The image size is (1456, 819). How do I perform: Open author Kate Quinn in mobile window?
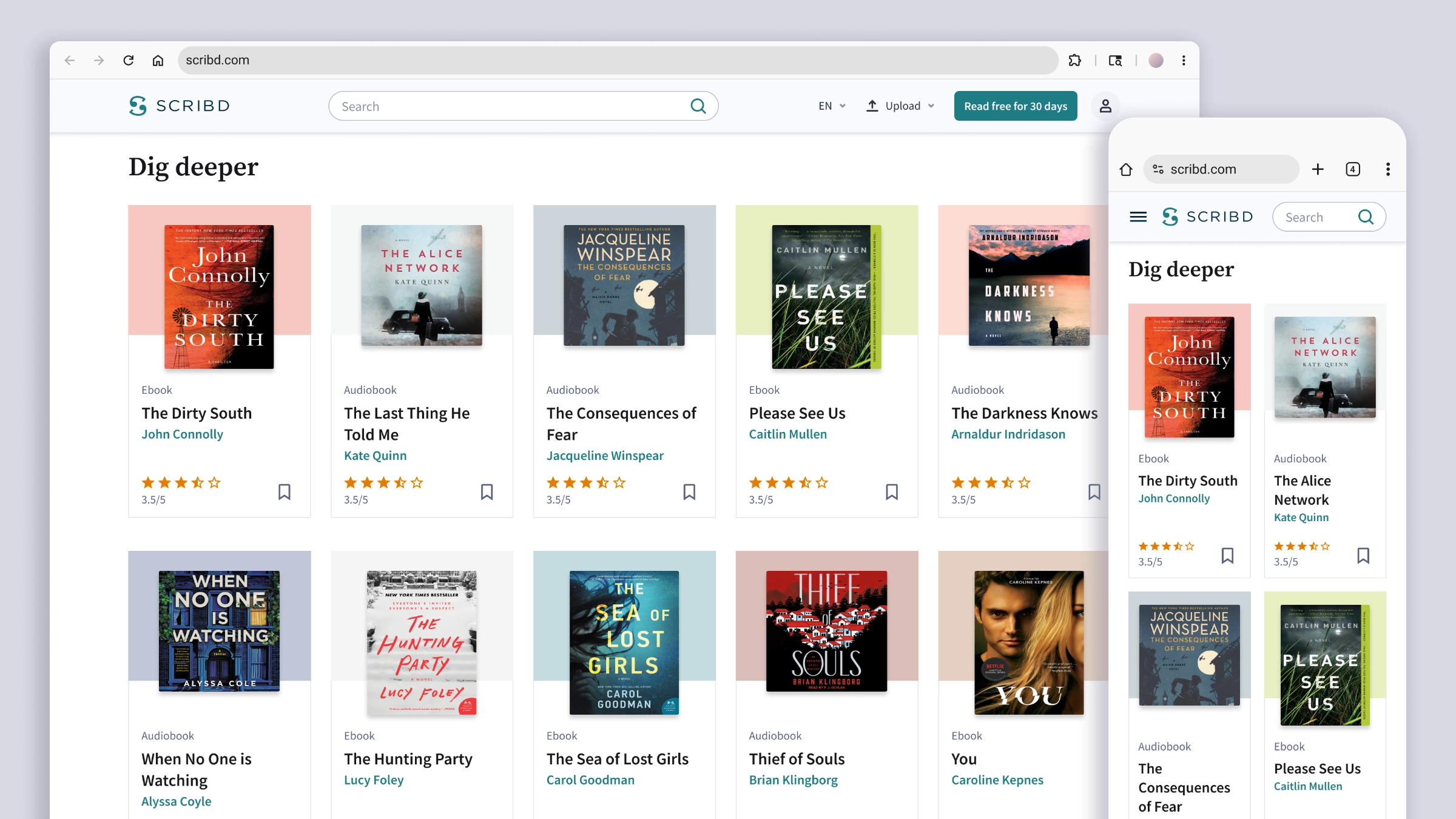tap(1301, 517)
